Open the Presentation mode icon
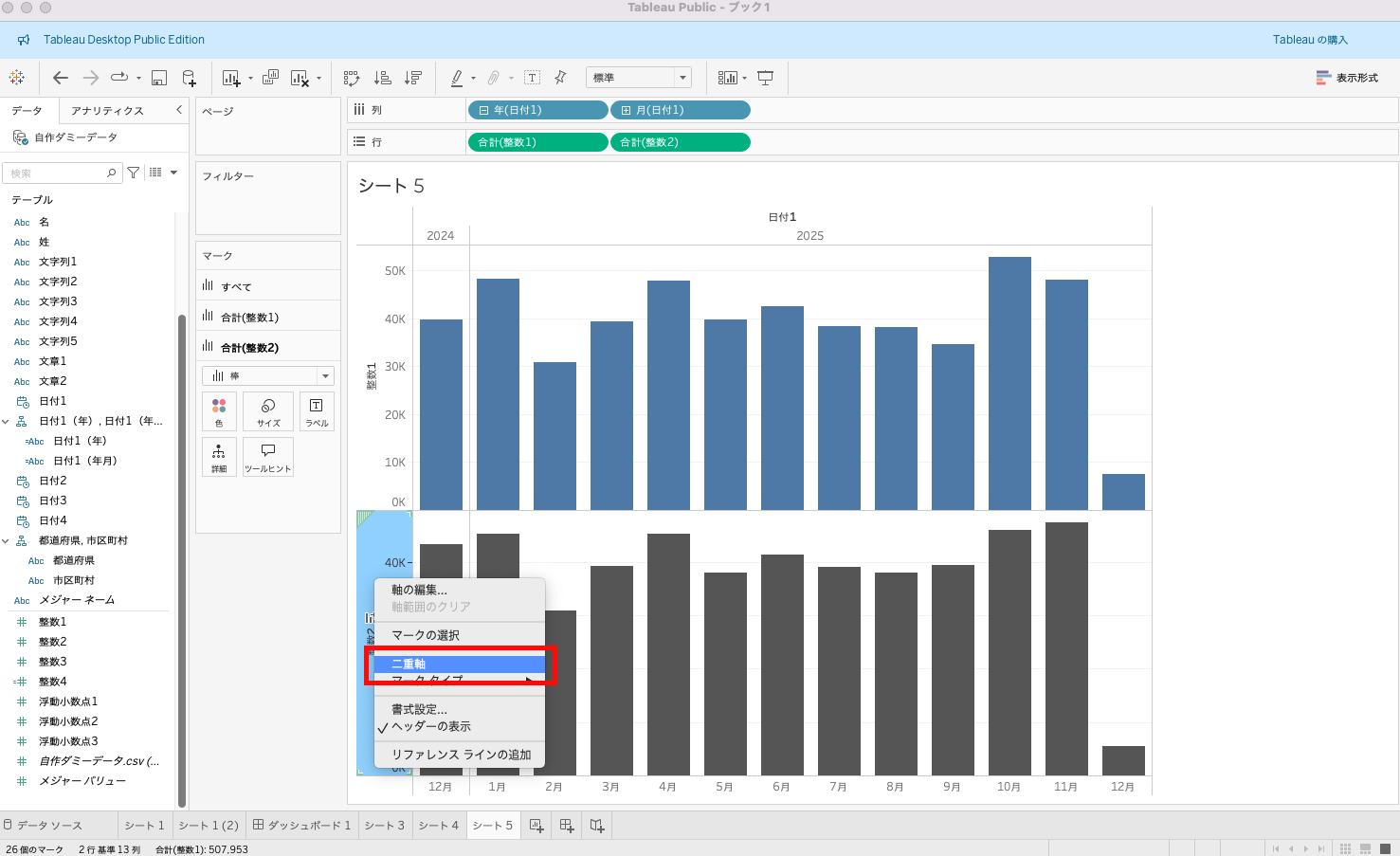Screen dimensions: 1400x856 point(766,78)
